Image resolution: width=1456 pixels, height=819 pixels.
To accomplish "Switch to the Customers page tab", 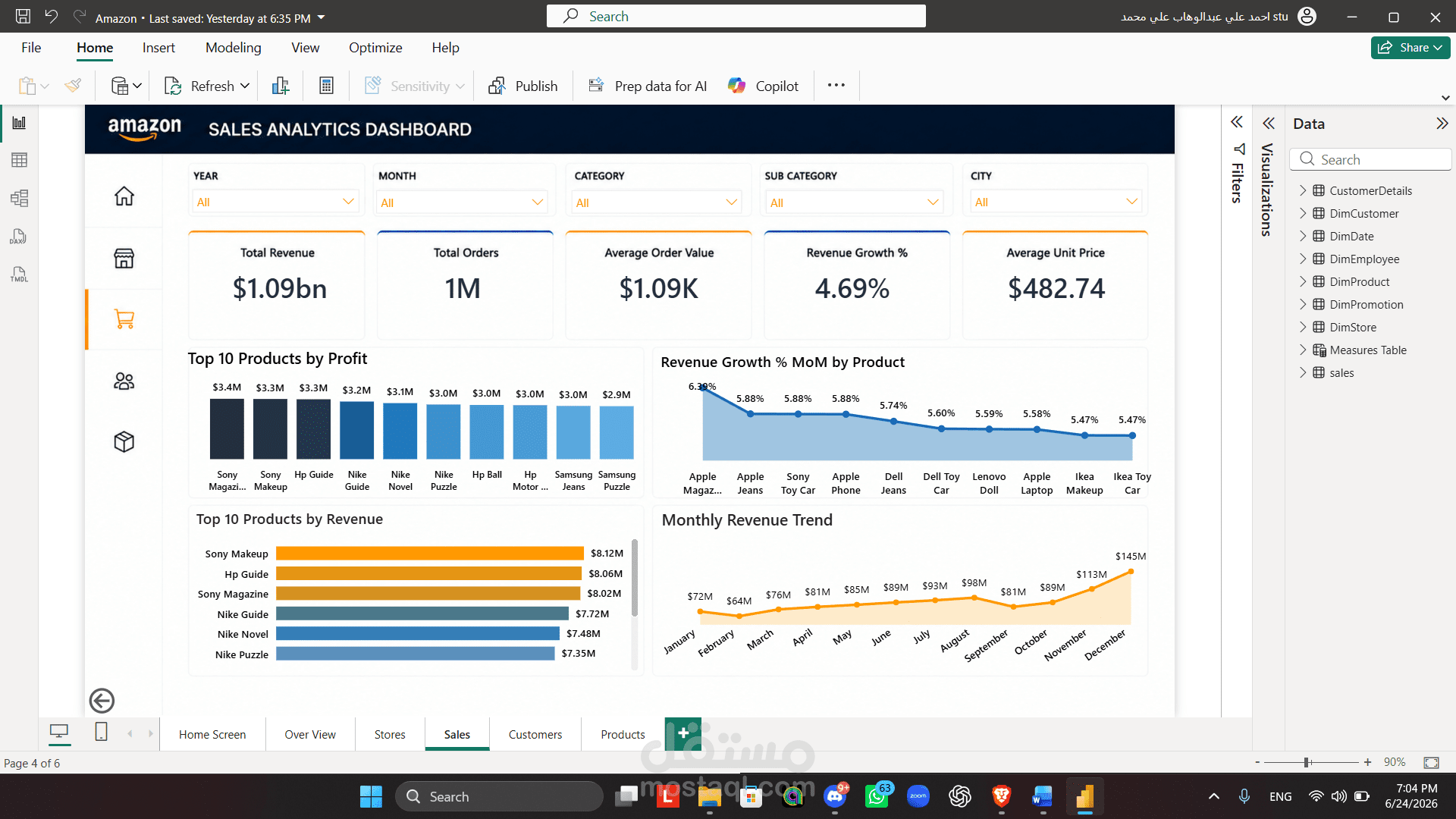I will click(535, 734).
